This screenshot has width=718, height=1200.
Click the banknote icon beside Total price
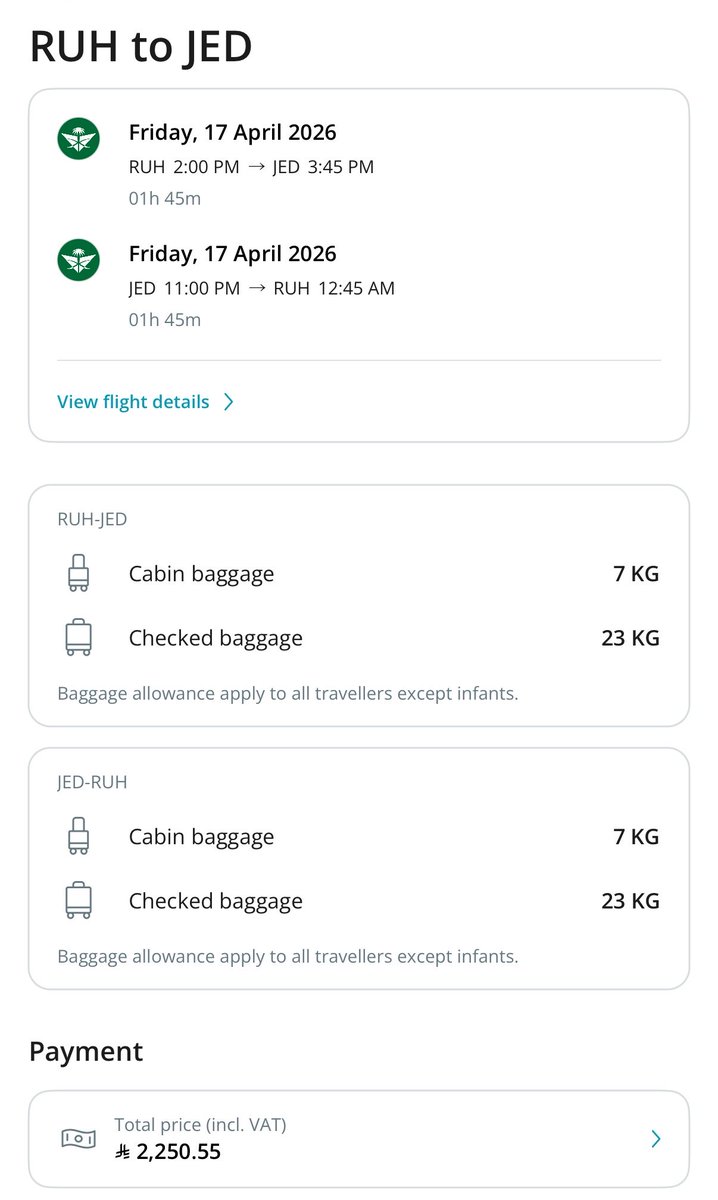[78, 1138]
